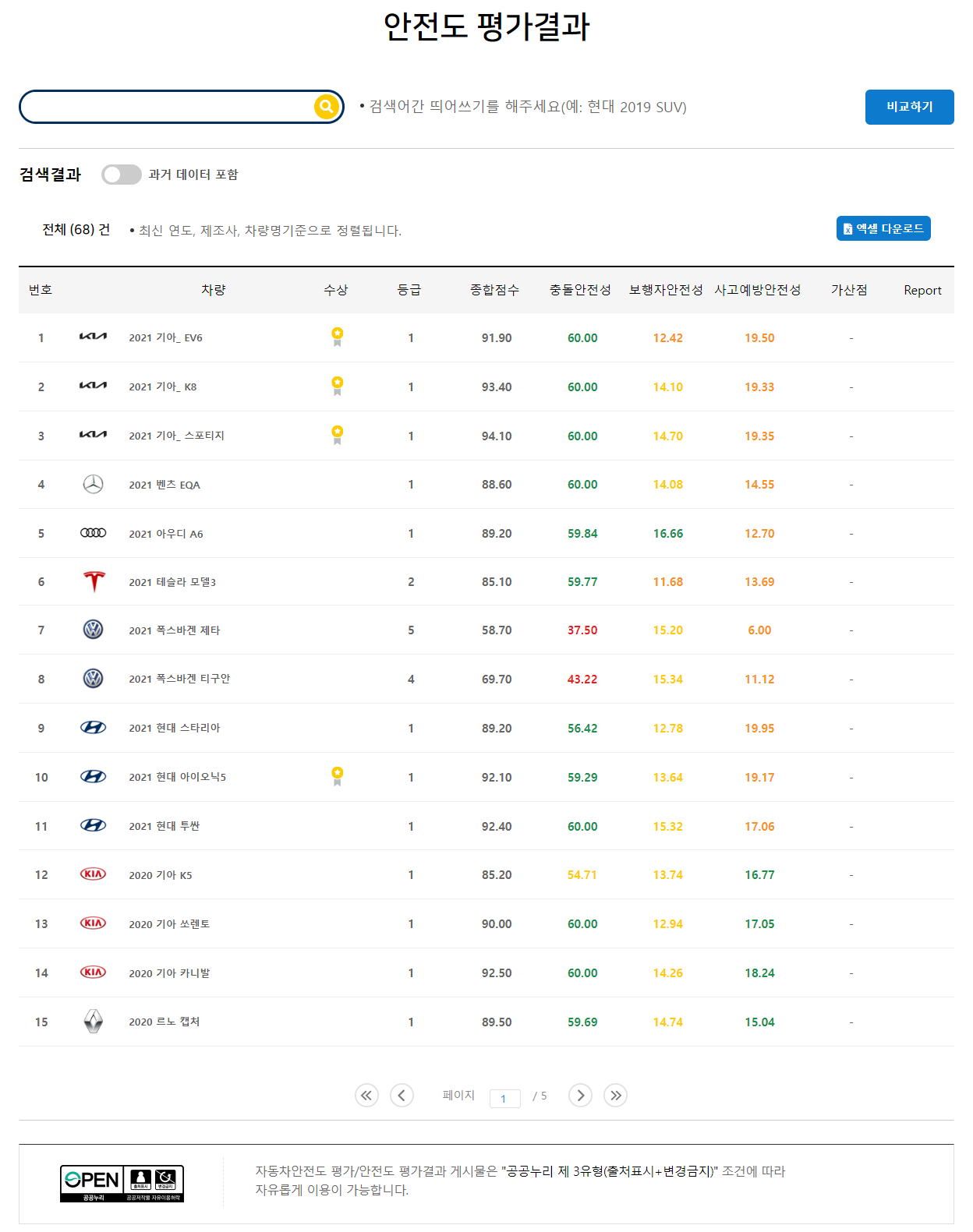Open the 2021 기아_ EV6 vehicle entry
Screen dimensions: 973x1232
[x=165, y=337]
